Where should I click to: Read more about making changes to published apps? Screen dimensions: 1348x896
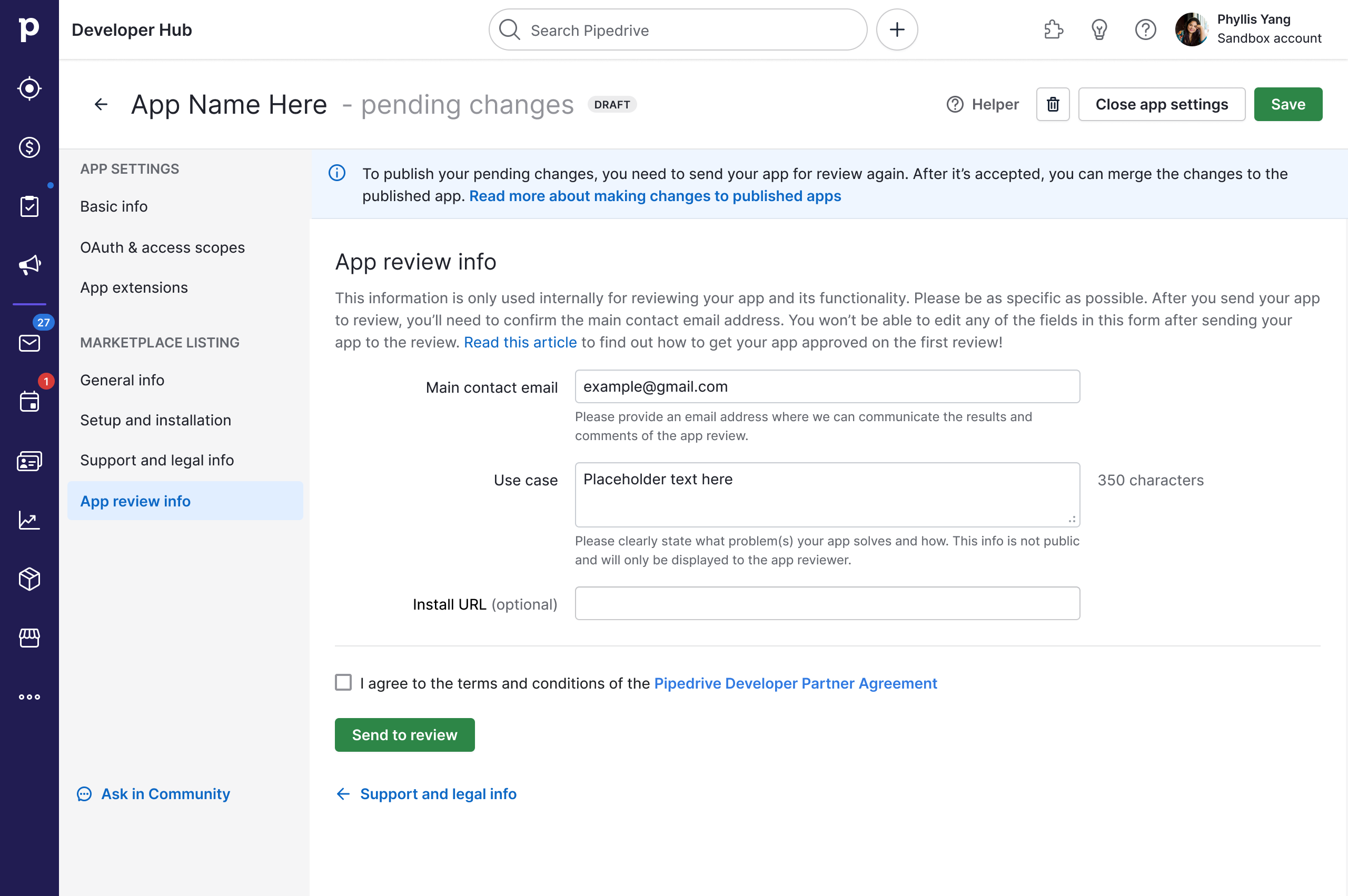coord(654,195)
